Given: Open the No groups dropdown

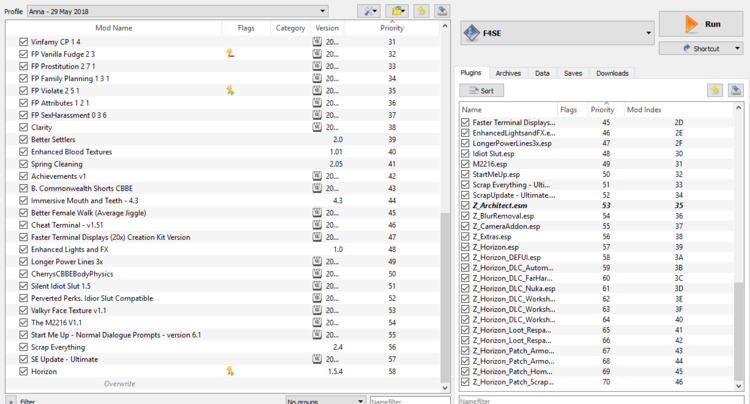Looking at the screenshot, I should point(326,400).
